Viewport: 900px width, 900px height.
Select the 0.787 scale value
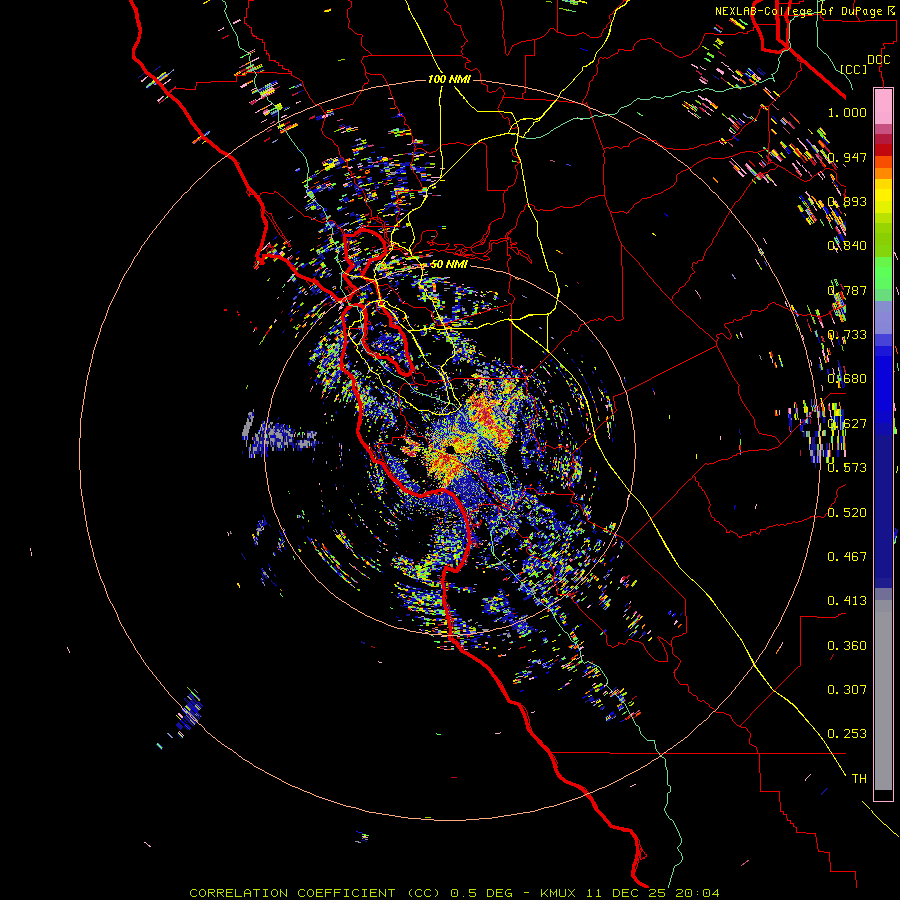pyautogui.click(x=847, y=290)
